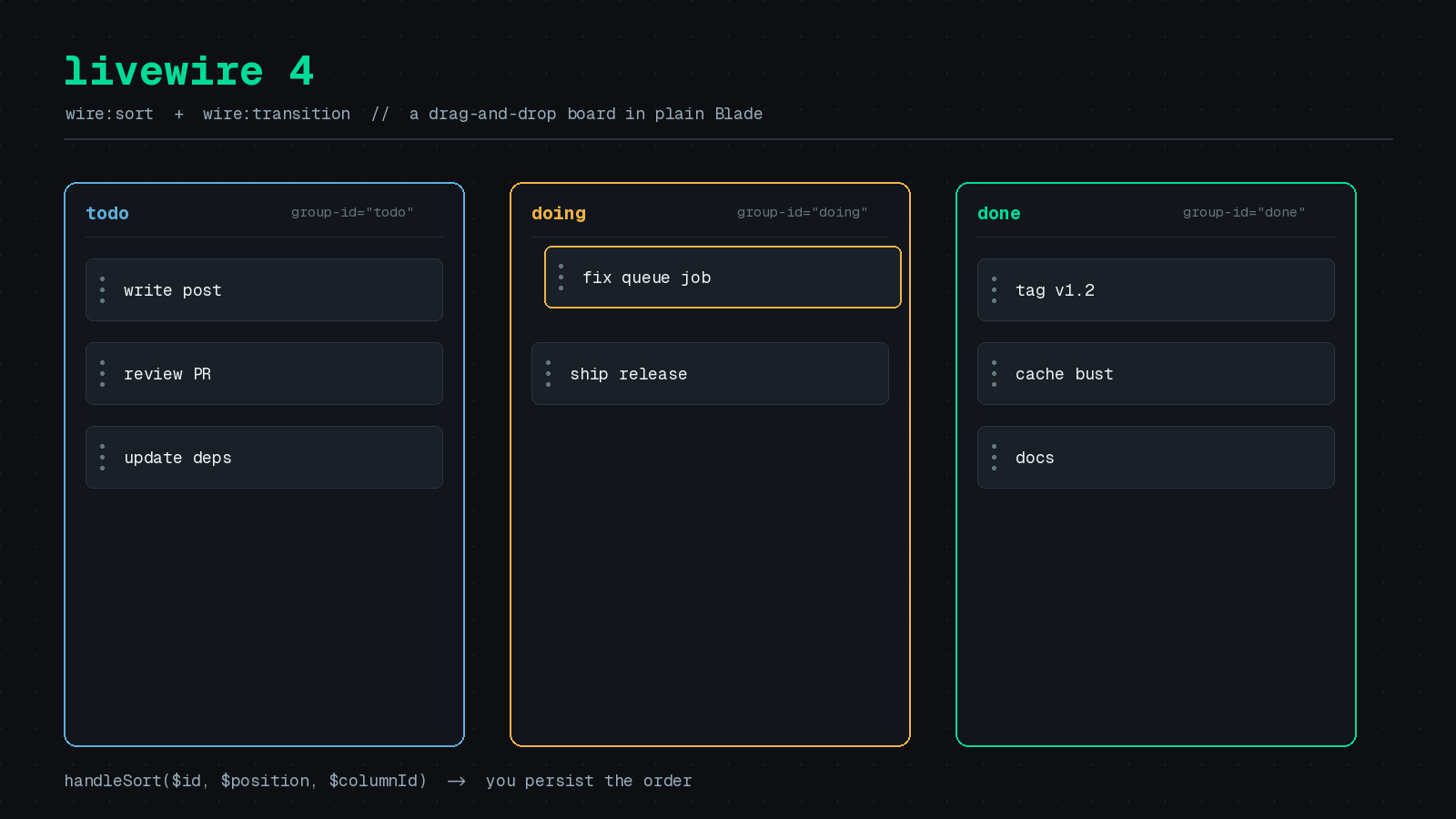Click the doing column title

(559, 214)
